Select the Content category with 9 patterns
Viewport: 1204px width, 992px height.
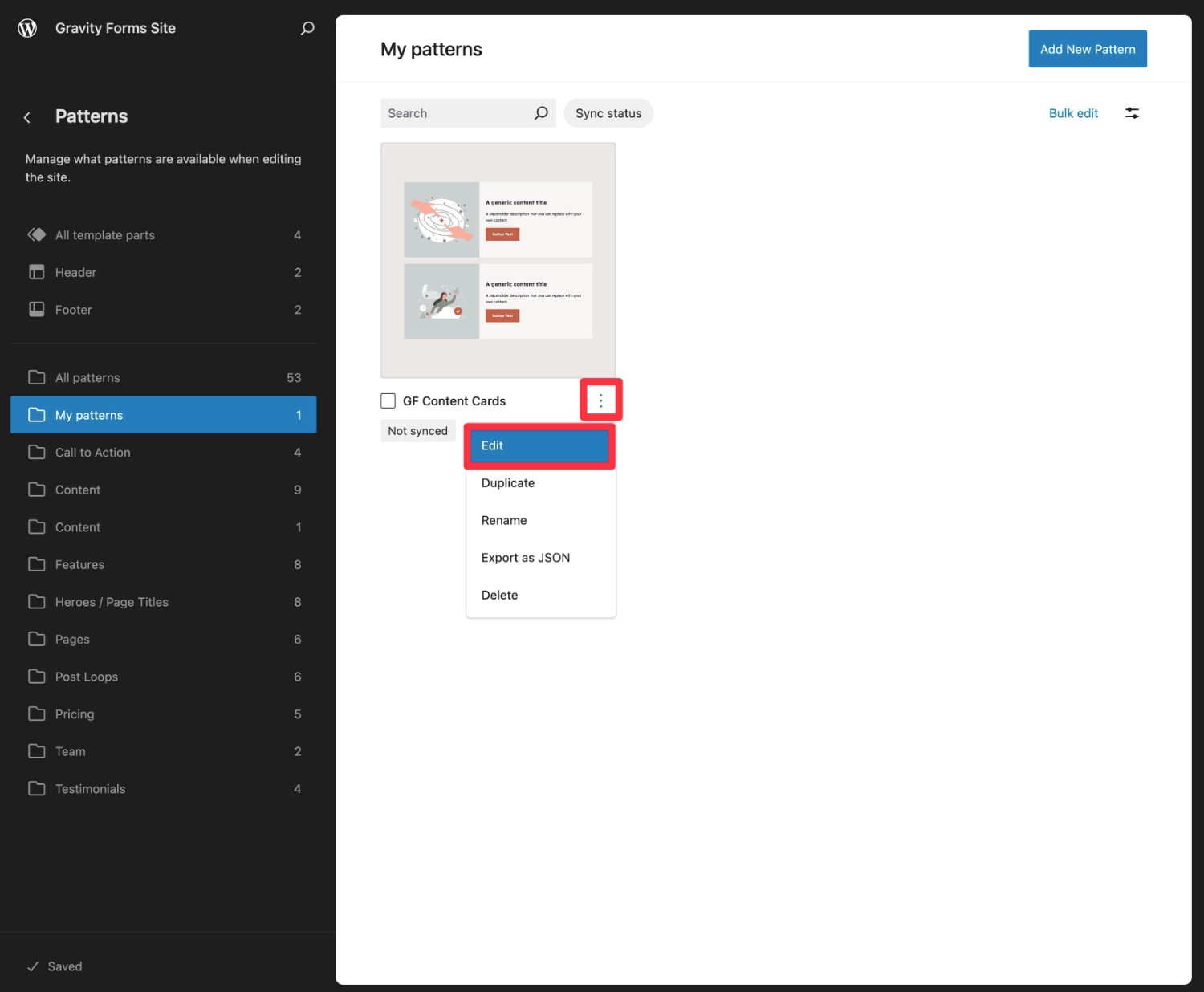pos(164,490)
